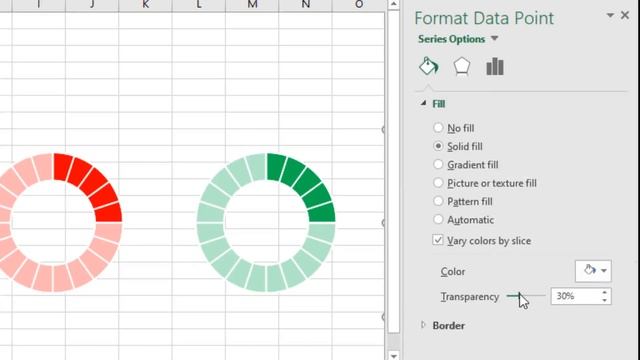
Task: Select the Pattern fill option
Action: [x=438, y=201]
